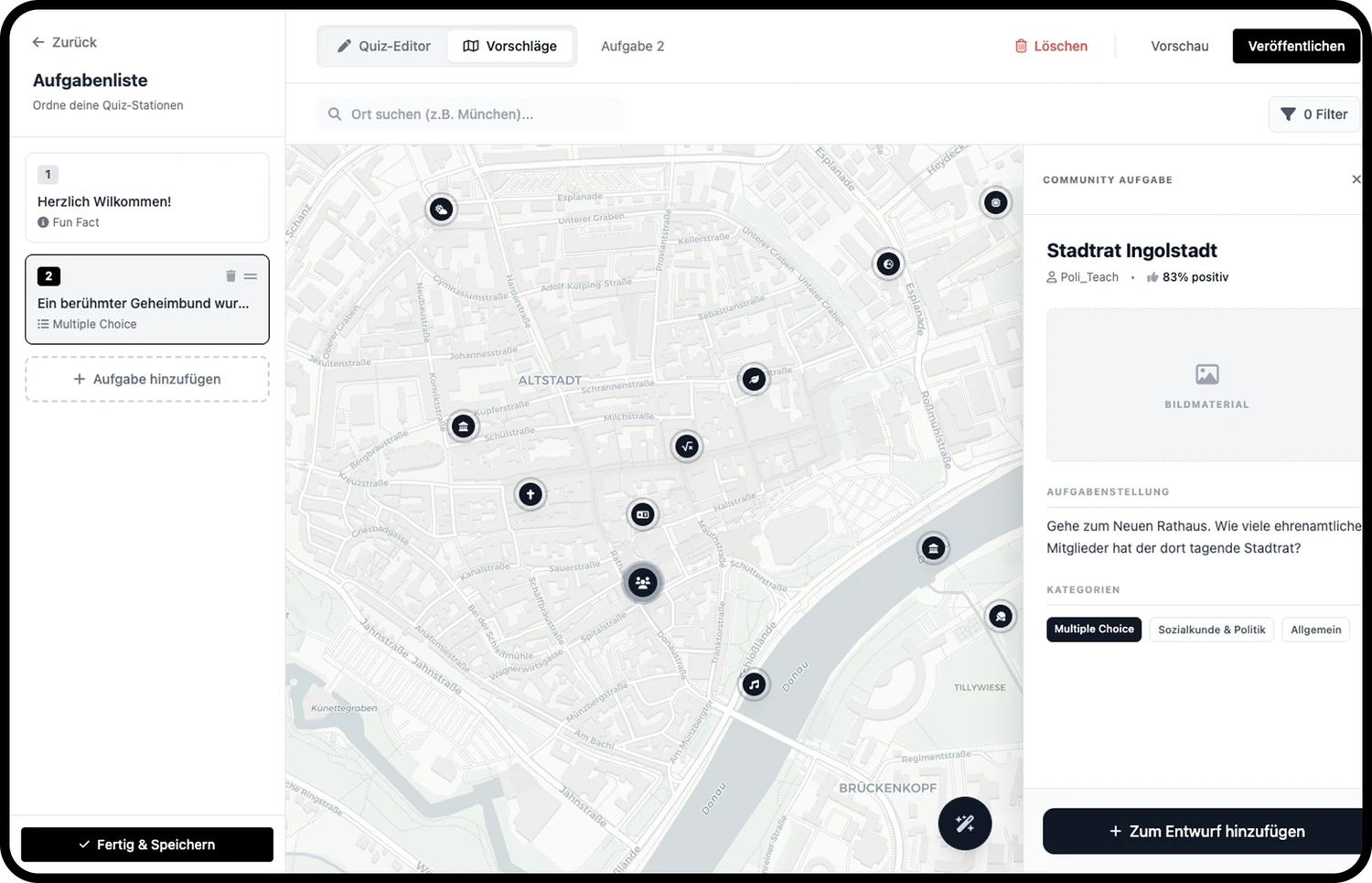Screen dimensions: 1372x883
Task: Click the magic wand floating button
Action: click(x=965, y=824)
